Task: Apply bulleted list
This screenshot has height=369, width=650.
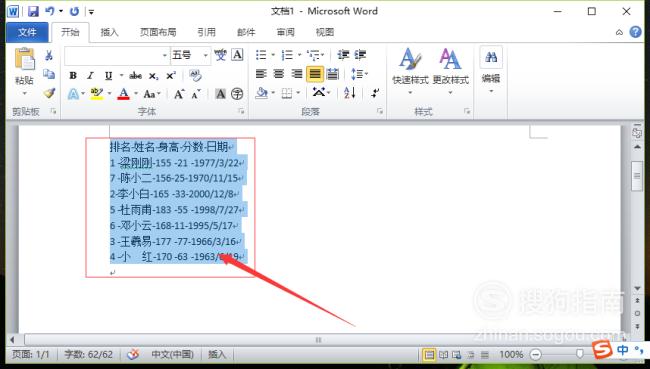Action: point(261,55)
